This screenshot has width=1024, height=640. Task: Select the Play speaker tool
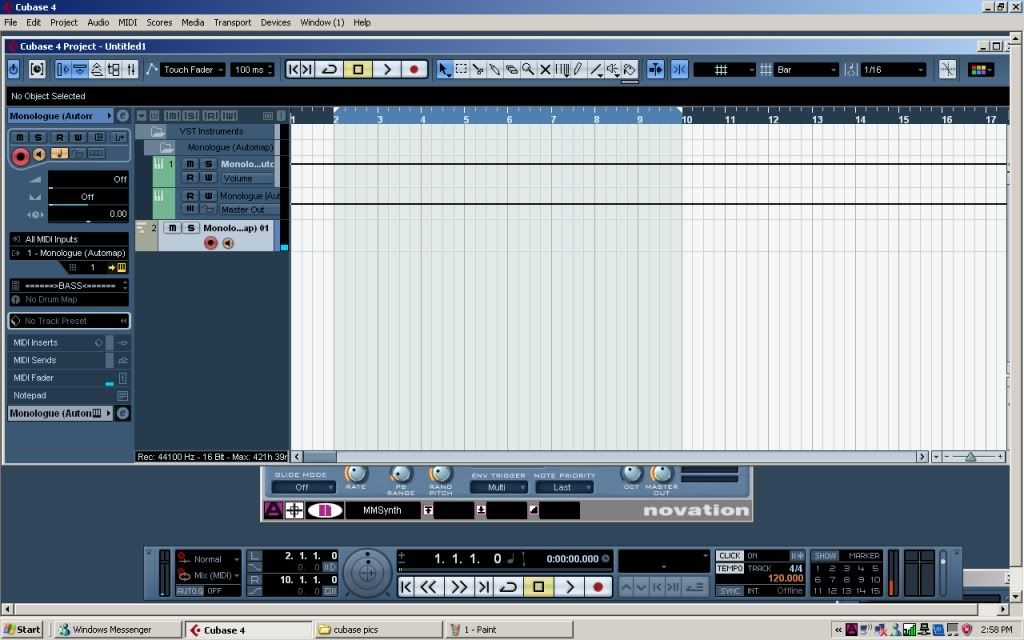coord(613,69)
